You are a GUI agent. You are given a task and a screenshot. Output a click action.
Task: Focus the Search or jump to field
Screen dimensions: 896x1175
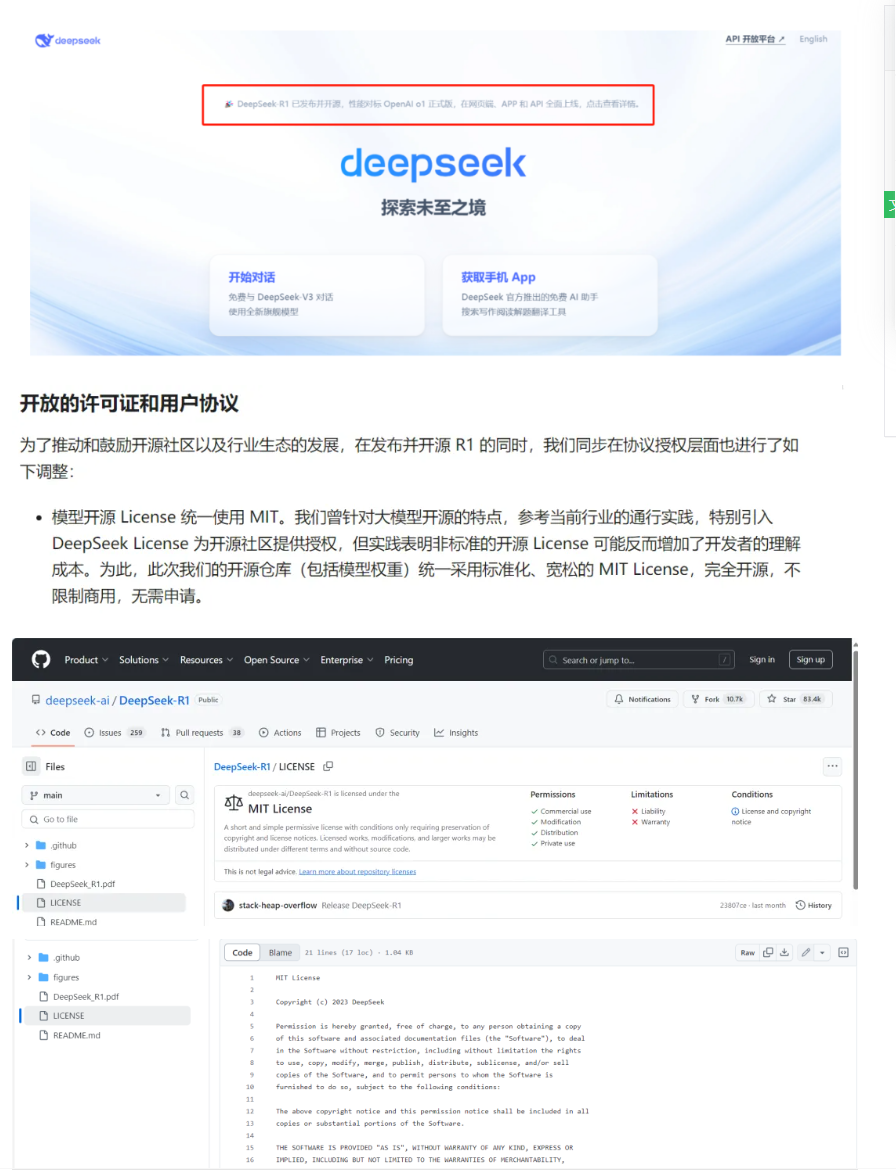pos(639,659)
